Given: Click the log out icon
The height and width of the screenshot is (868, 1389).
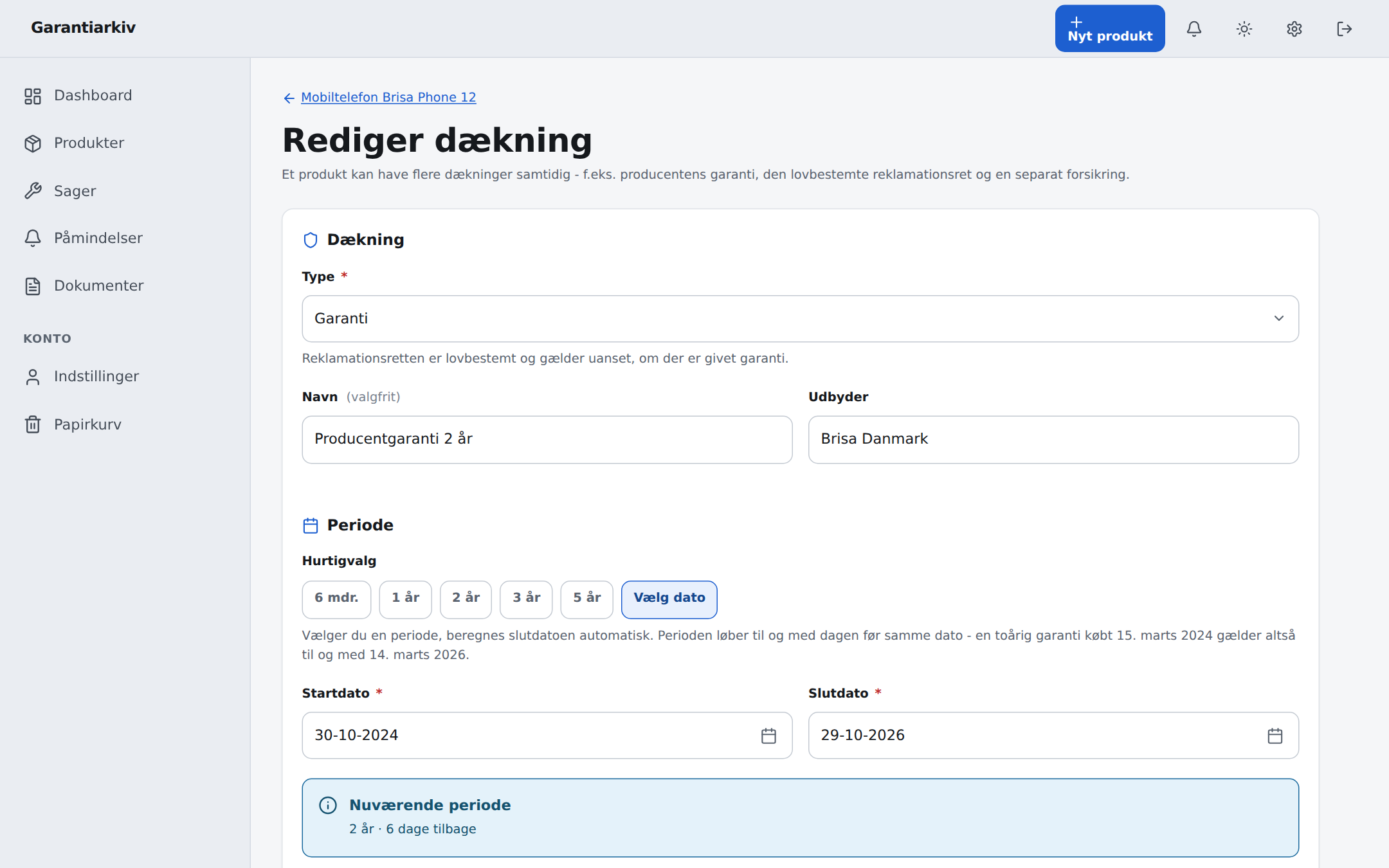Looking at the screenshot, I should 1345,29.
